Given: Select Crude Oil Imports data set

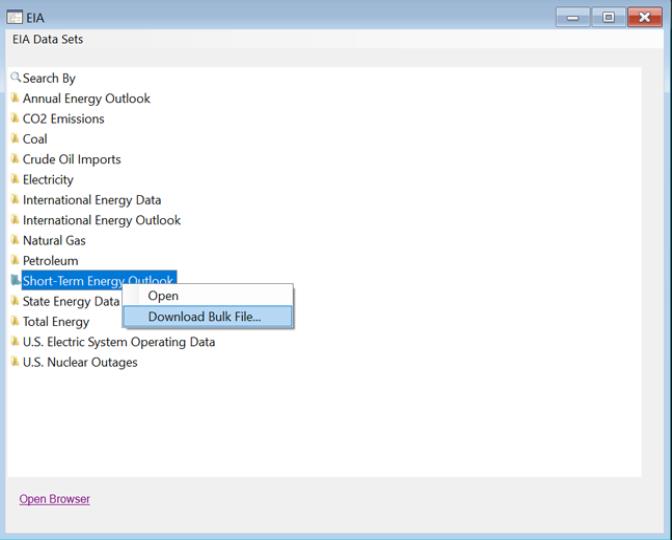Looking at the screenshot, I should click(72, 159).
